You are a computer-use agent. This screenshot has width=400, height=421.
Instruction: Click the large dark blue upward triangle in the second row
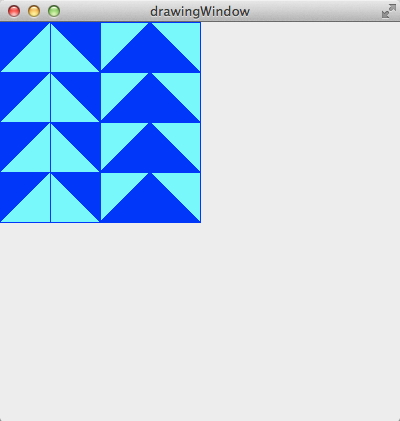coord(150,105)
